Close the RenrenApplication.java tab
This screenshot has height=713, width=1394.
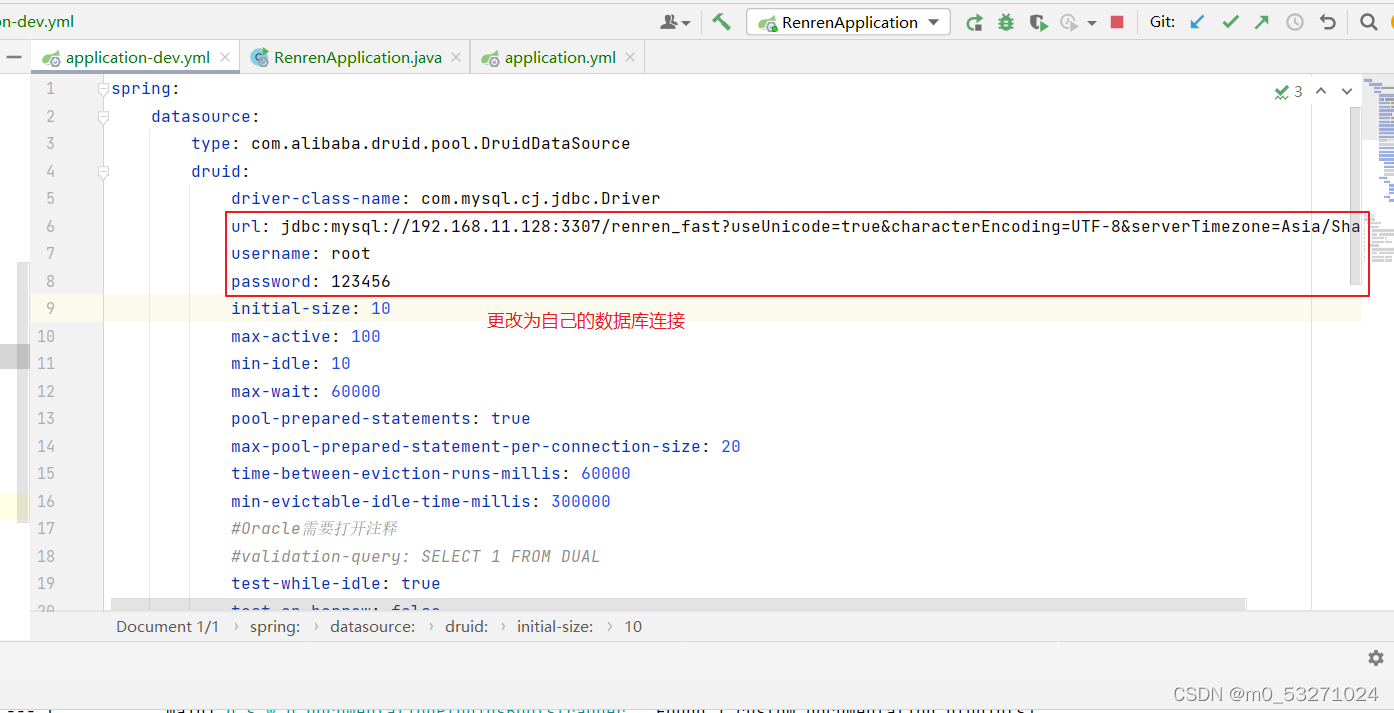[x=457, y=57]
